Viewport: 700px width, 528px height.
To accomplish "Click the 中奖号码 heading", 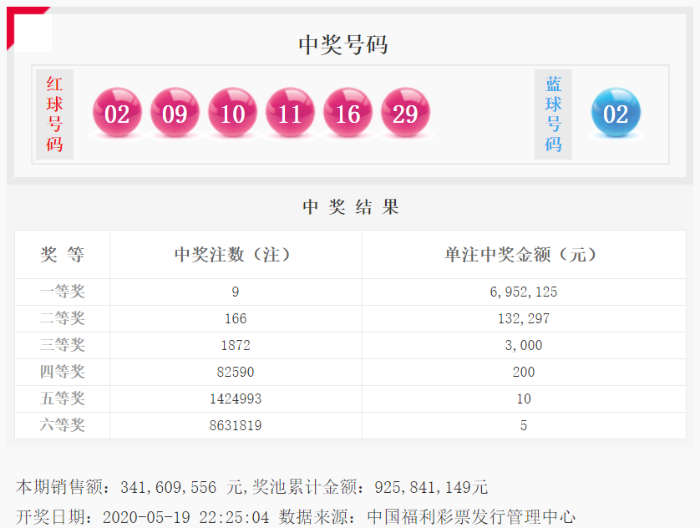I will tap(343, 45).
